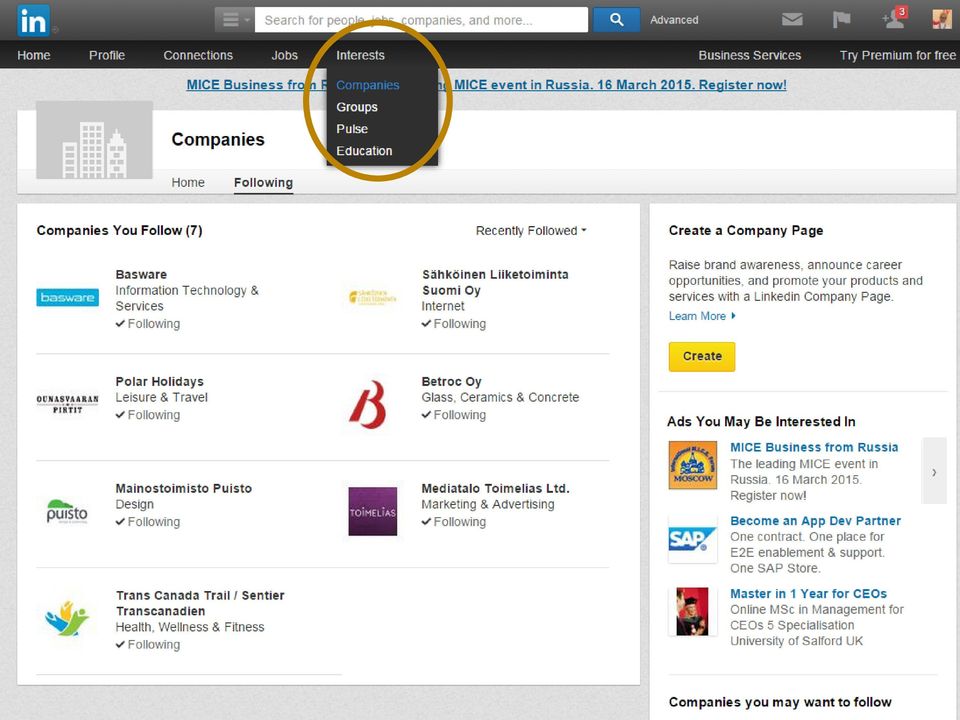Viewport: 960px width, 720px height.
Task: Open the search category menu icon
Action: click(234, 20)
